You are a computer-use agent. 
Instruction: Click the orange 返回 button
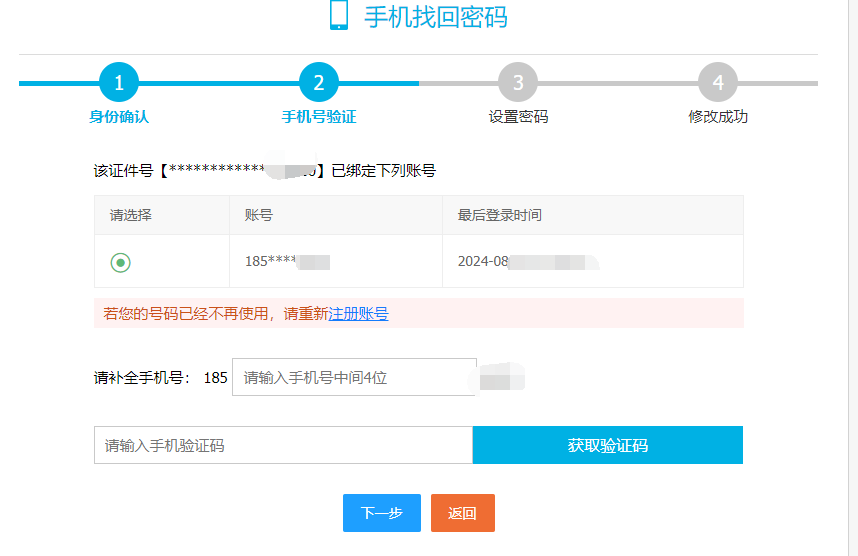(x=462, y=513)
